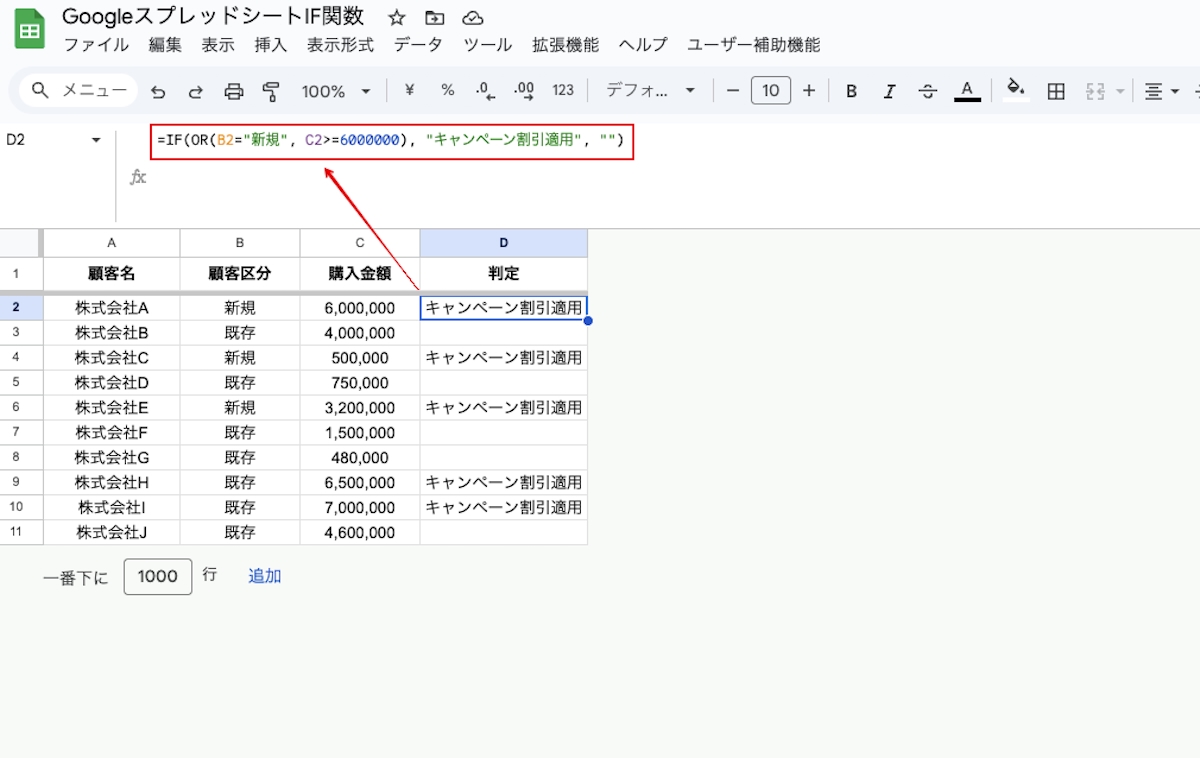
Task: Open the text color picker
Action: coord(966,91)
